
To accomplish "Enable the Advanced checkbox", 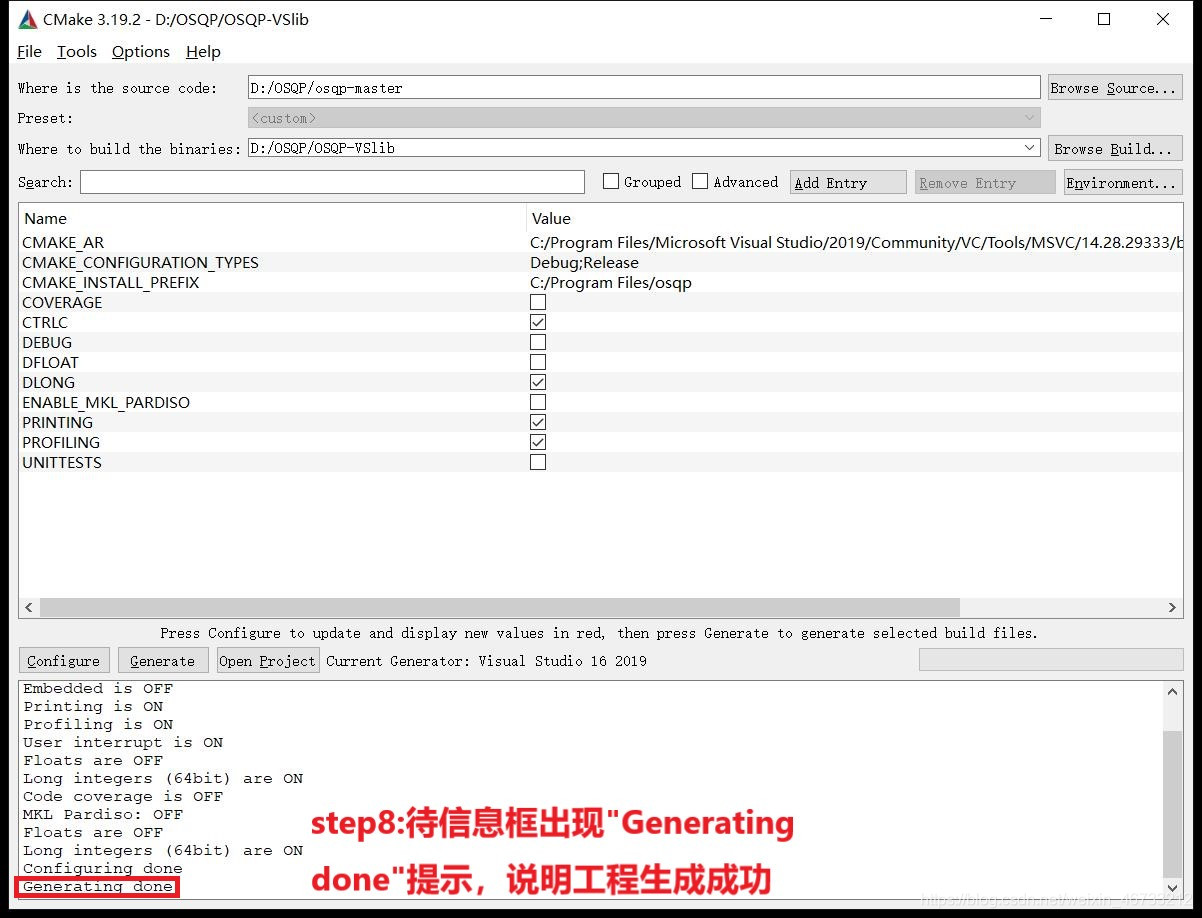I will [700, 181].
